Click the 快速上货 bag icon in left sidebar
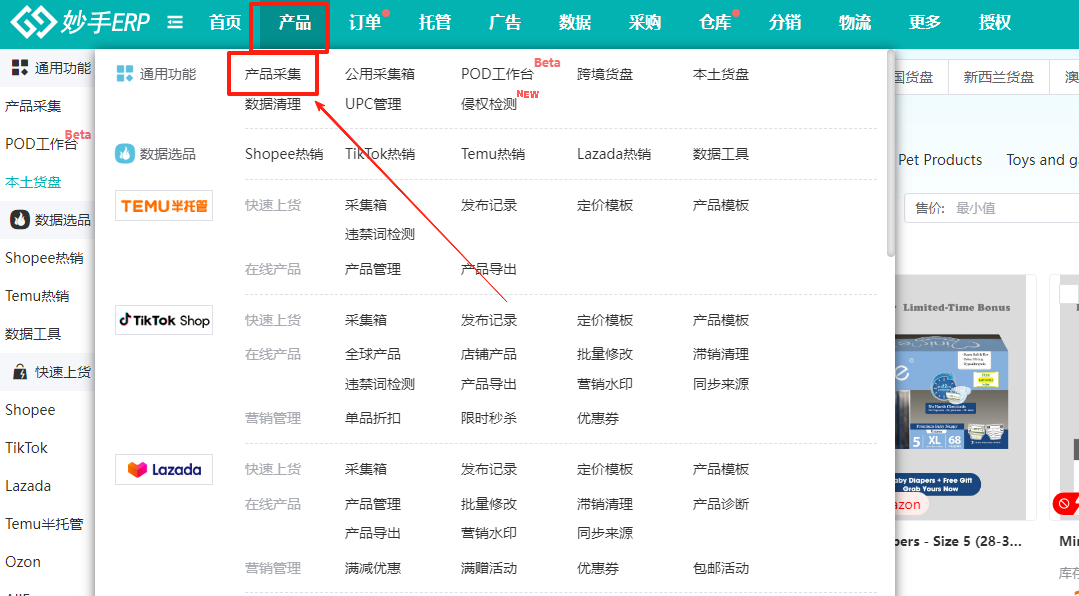The image size is (1079, 596). pos(20,372)
